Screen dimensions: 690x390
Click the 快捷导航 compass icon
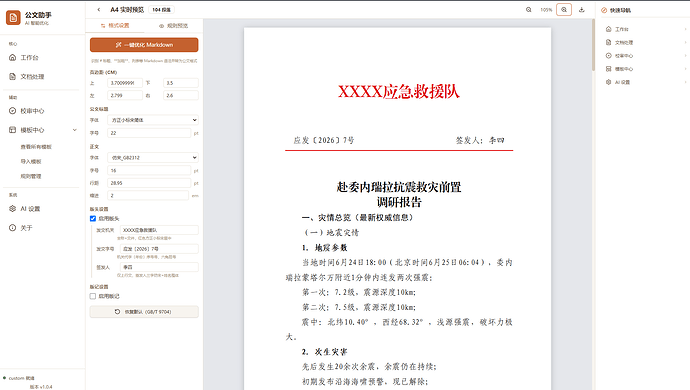coord(604,10)
